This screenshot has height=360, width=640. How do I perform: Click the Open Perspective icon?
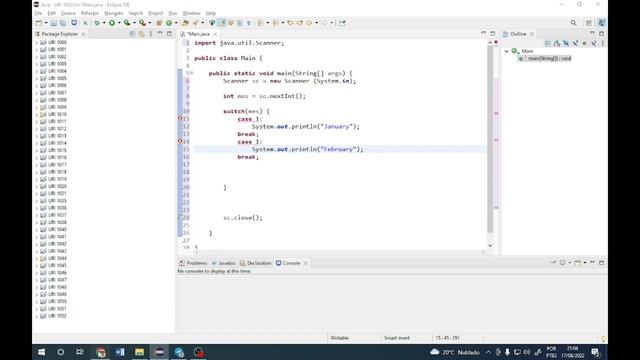(589, 23)
